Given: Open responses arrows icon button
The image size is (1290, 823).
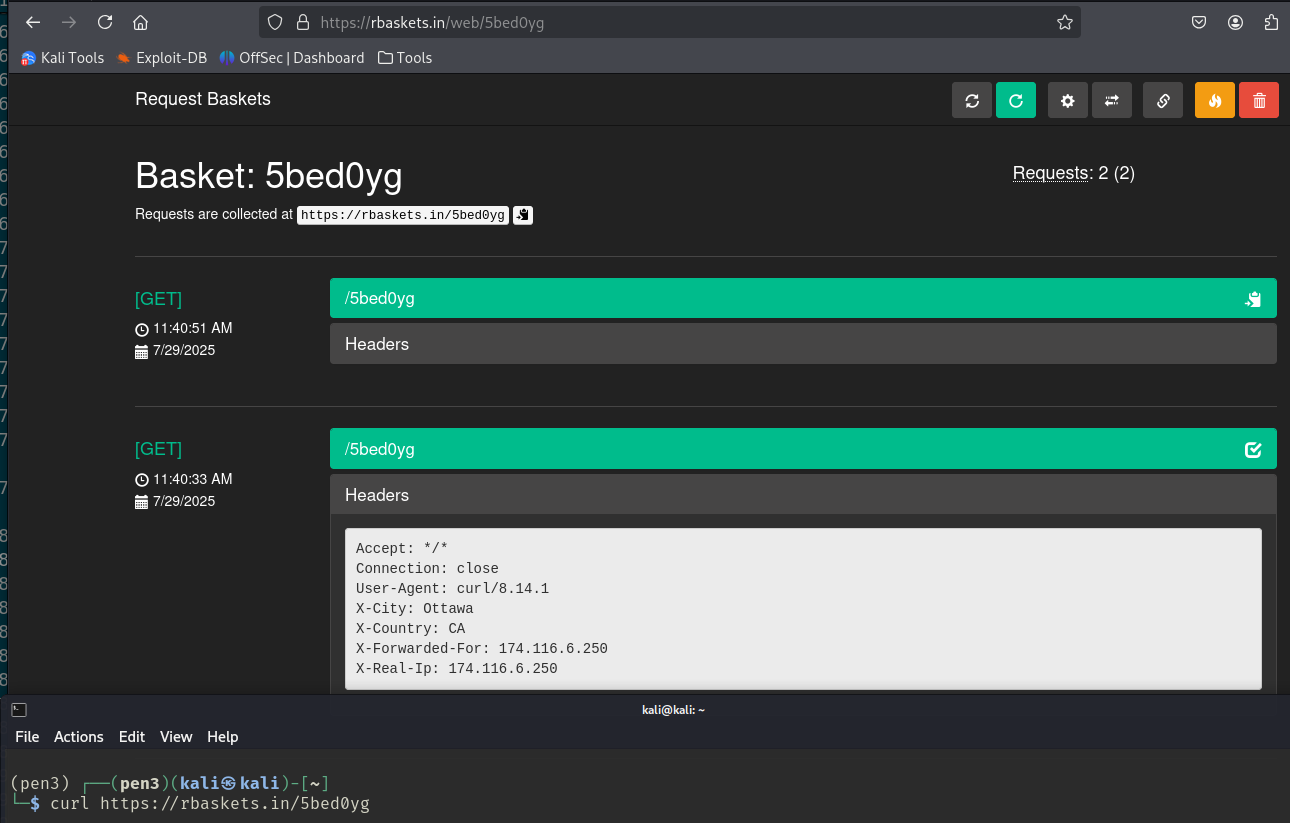Looking at the screenshot, I should click(1111, 100).
